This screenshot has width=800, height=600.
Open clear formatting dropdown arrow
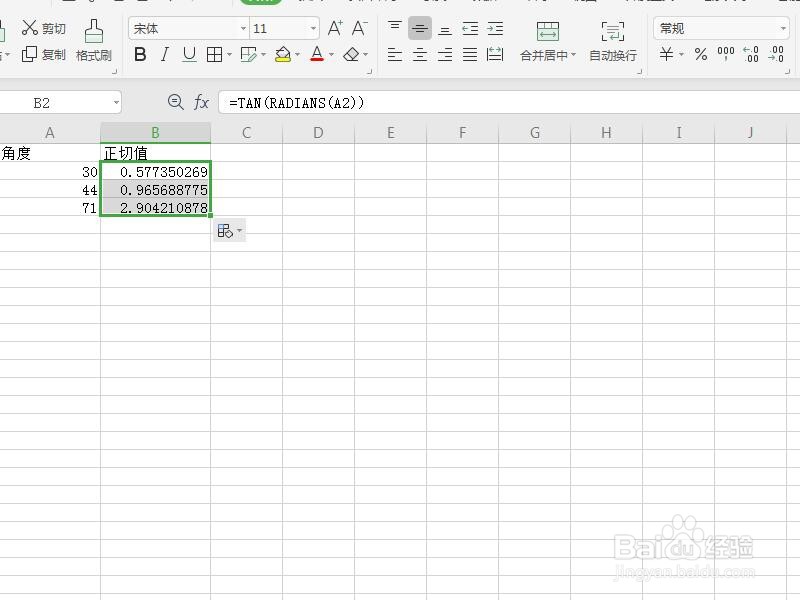366,55
